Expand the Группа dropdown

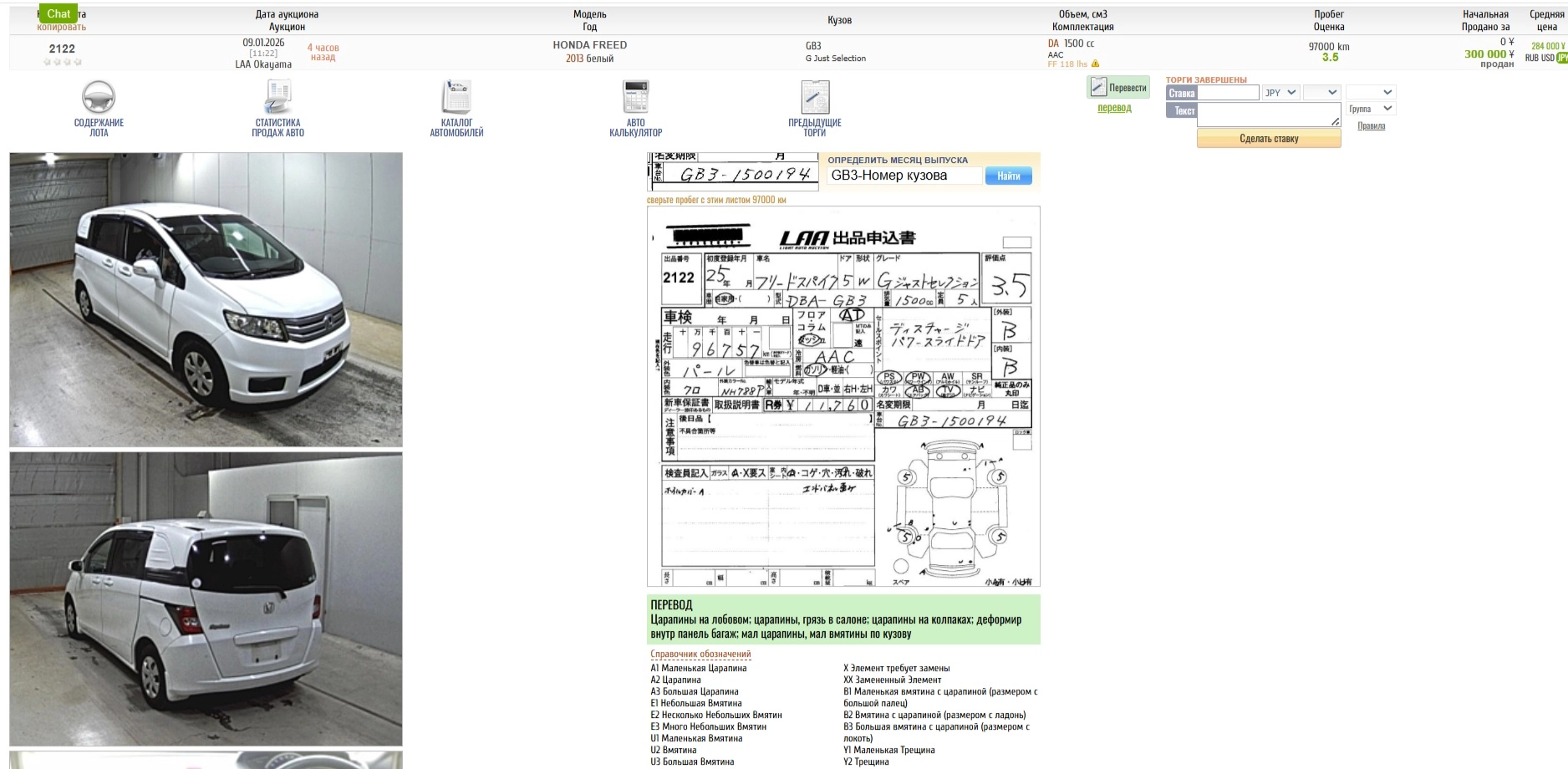pos(1371,109)
